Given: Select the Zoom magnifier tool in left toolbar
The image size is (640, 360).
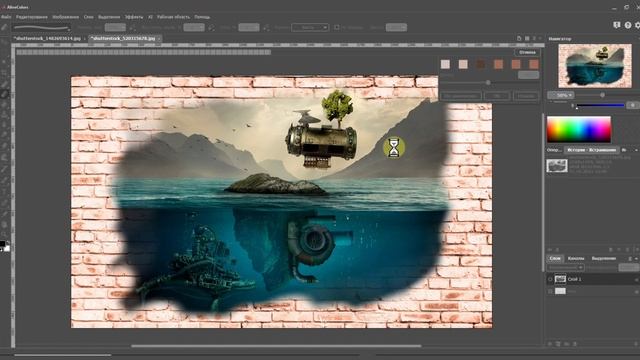Looking at the screenshot, I should [4, 234].
